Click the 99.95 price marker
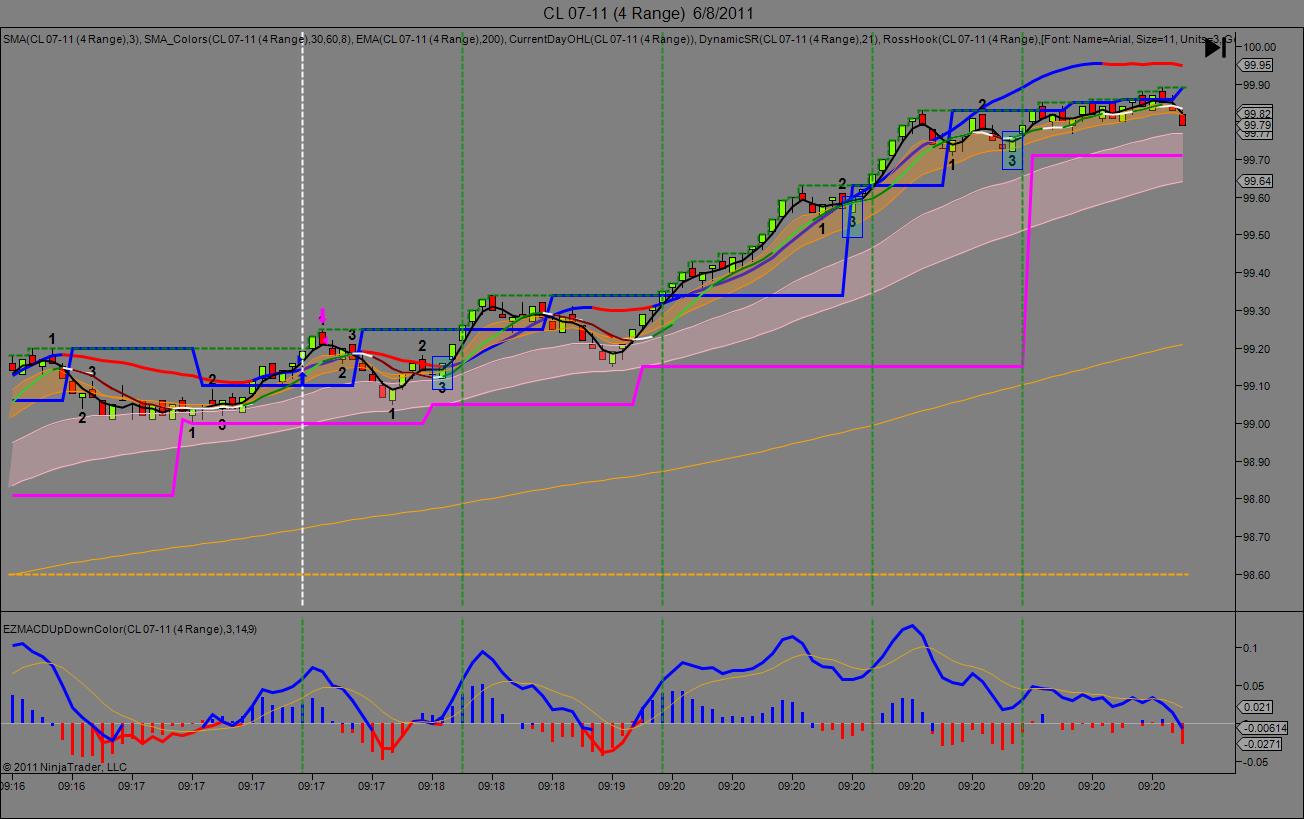 (1257, 65)
